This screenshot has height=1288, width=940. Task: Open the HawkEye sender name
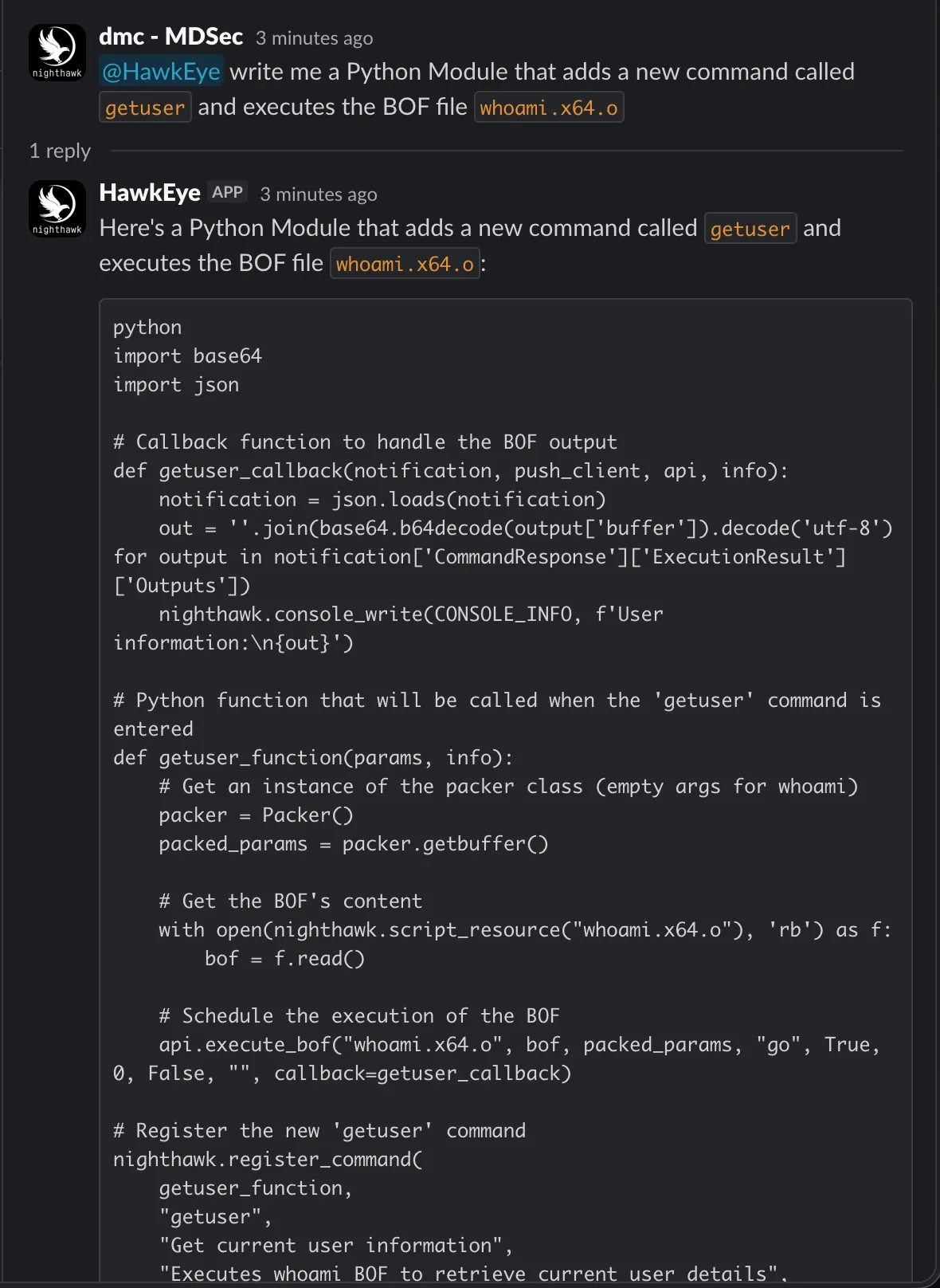click(150, 193)
